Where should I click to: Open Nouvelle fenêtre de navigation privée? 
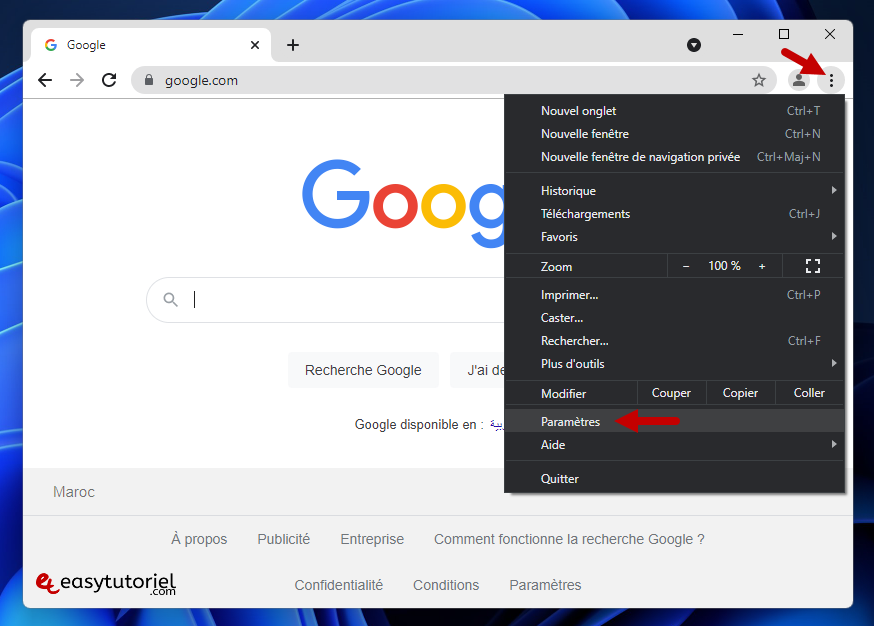pos(674,157)
